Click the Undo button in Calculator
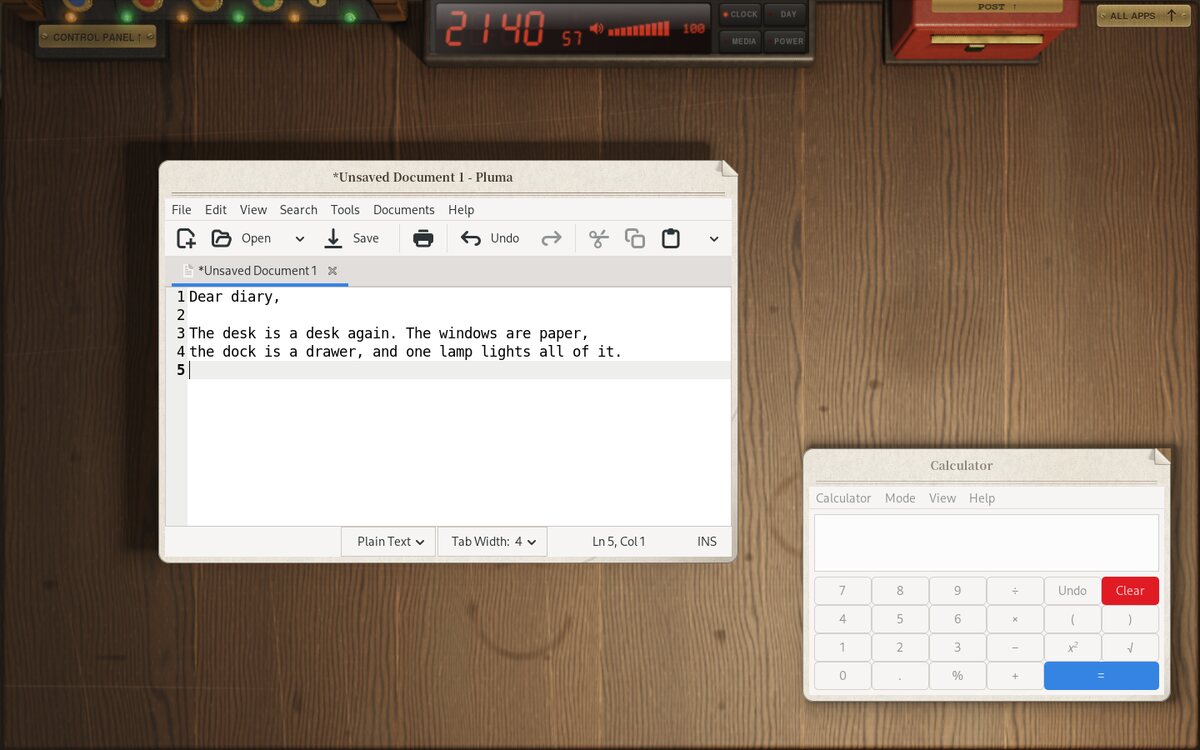 pos(1073,591)
